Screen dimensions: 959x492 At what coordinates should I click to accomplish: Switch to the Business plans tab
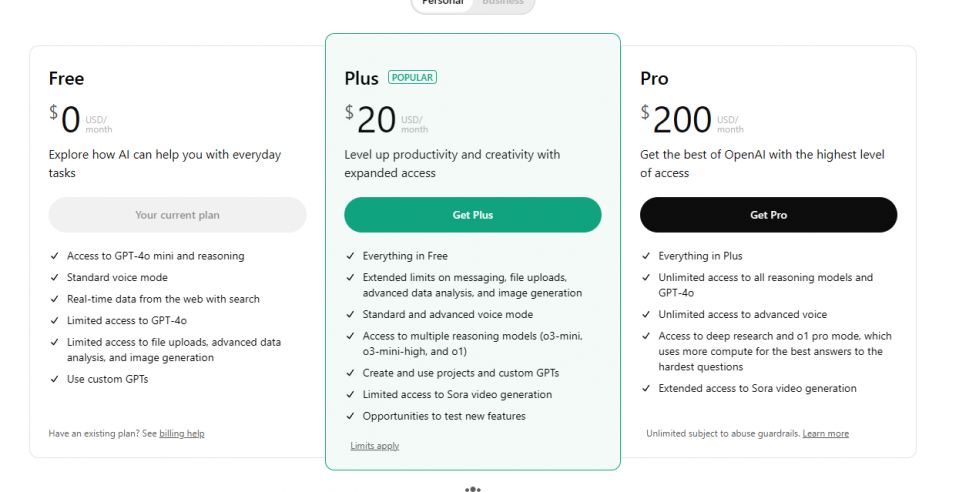click(503, 3)
